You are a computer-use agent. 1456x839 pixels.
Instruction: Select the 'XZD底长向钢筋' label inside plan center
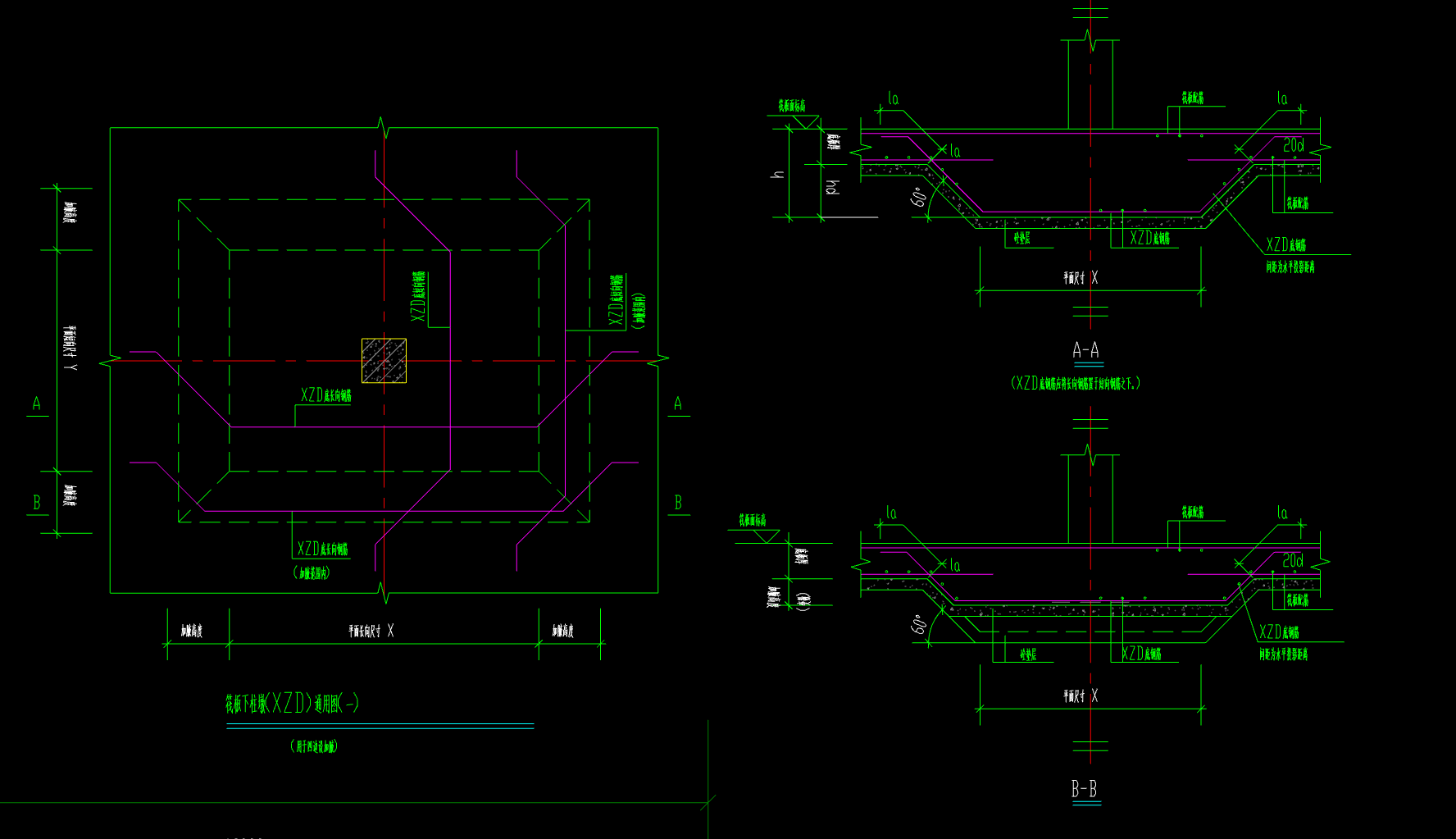pos(325,395)
